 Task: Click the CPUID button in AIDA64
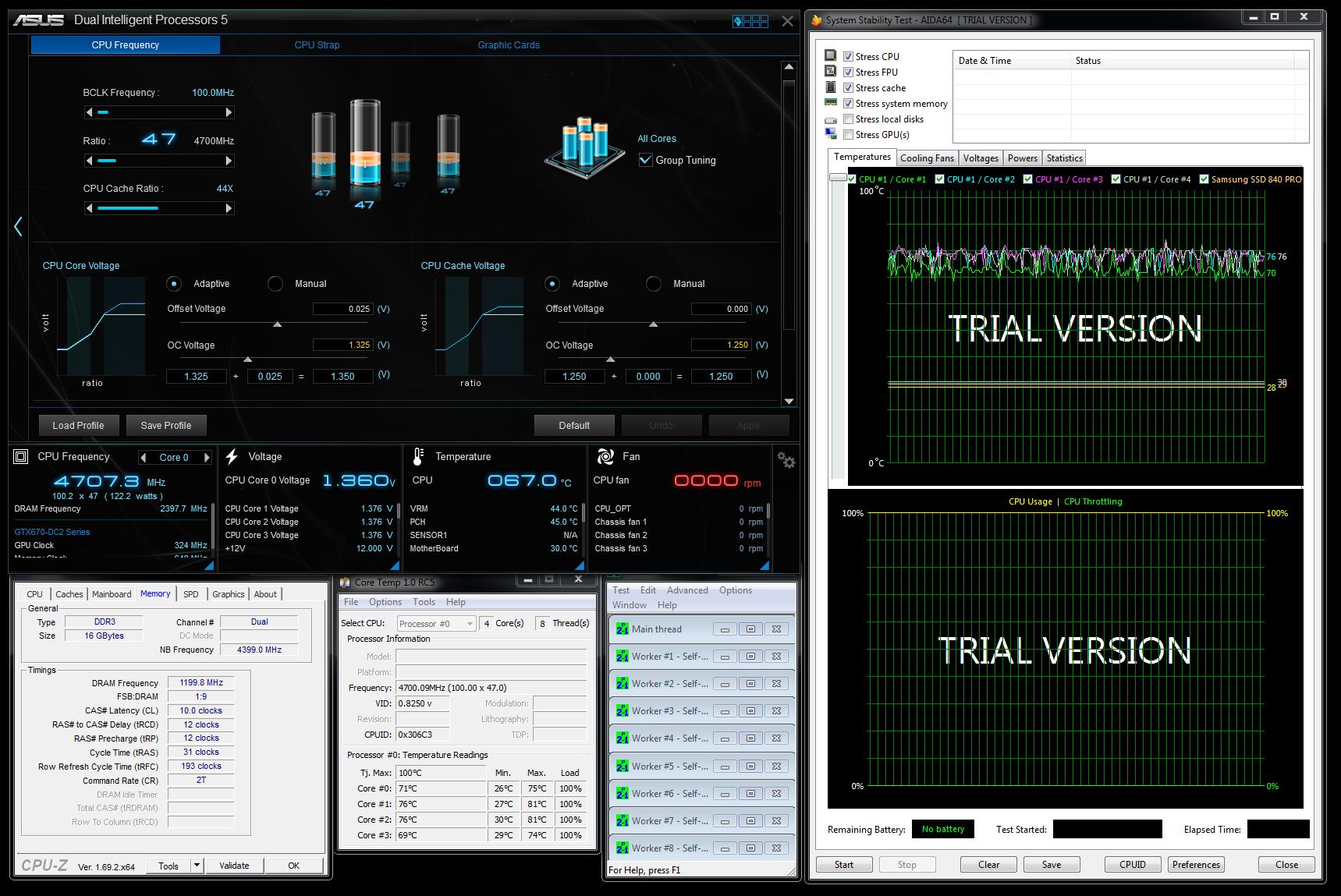[x=1133, y=865]
